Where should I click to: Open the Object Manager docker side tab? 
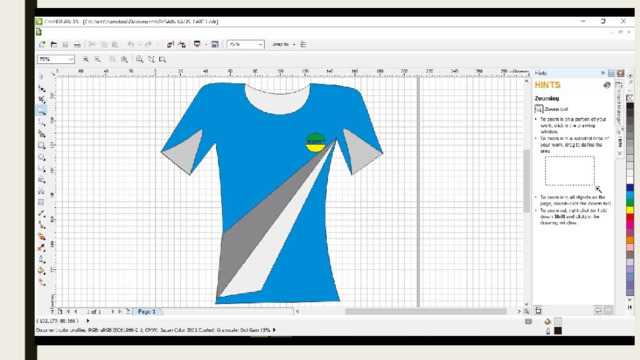[x=619, y=103]
